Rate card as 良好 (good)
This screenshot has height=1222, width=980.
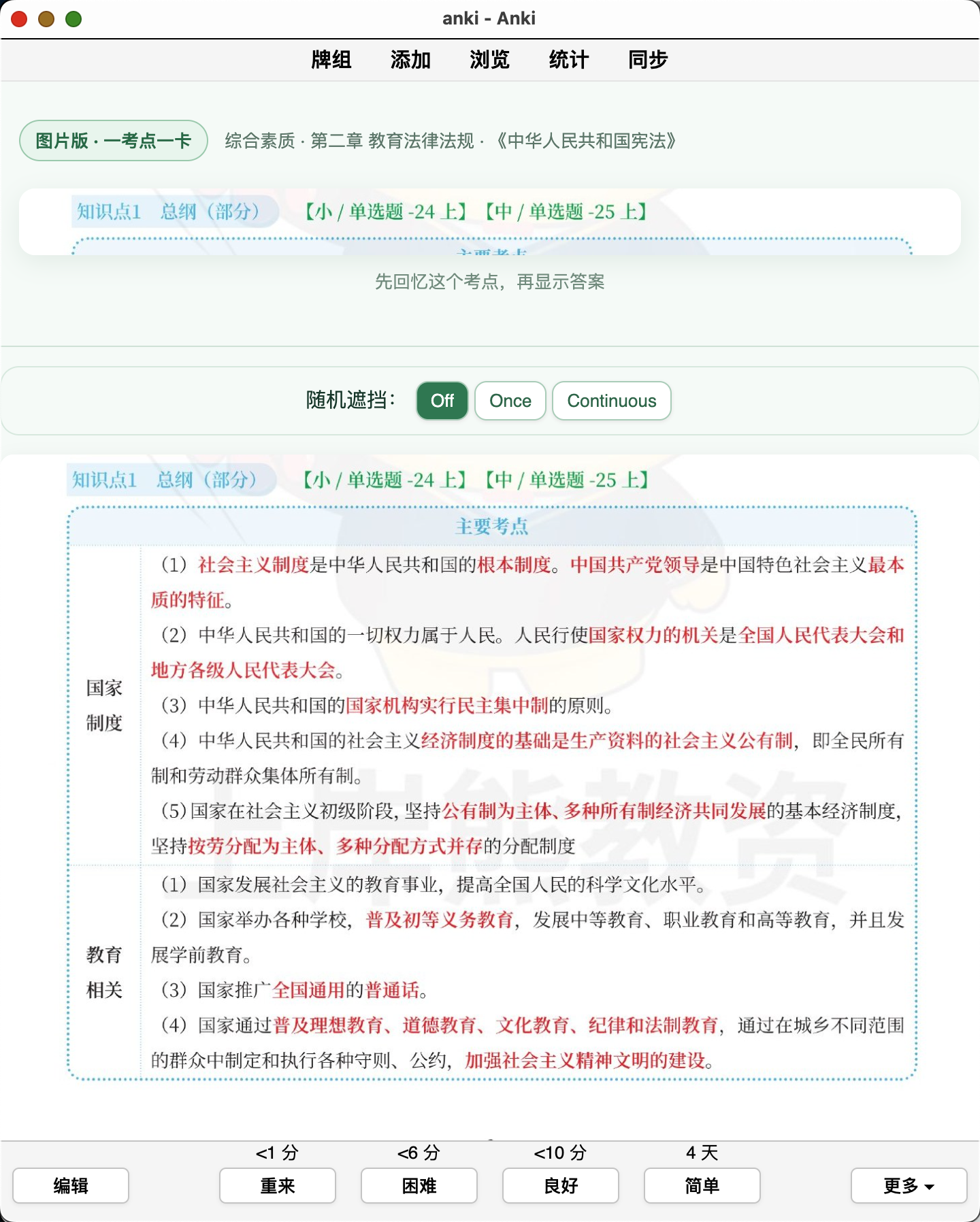coord(561,1186)
